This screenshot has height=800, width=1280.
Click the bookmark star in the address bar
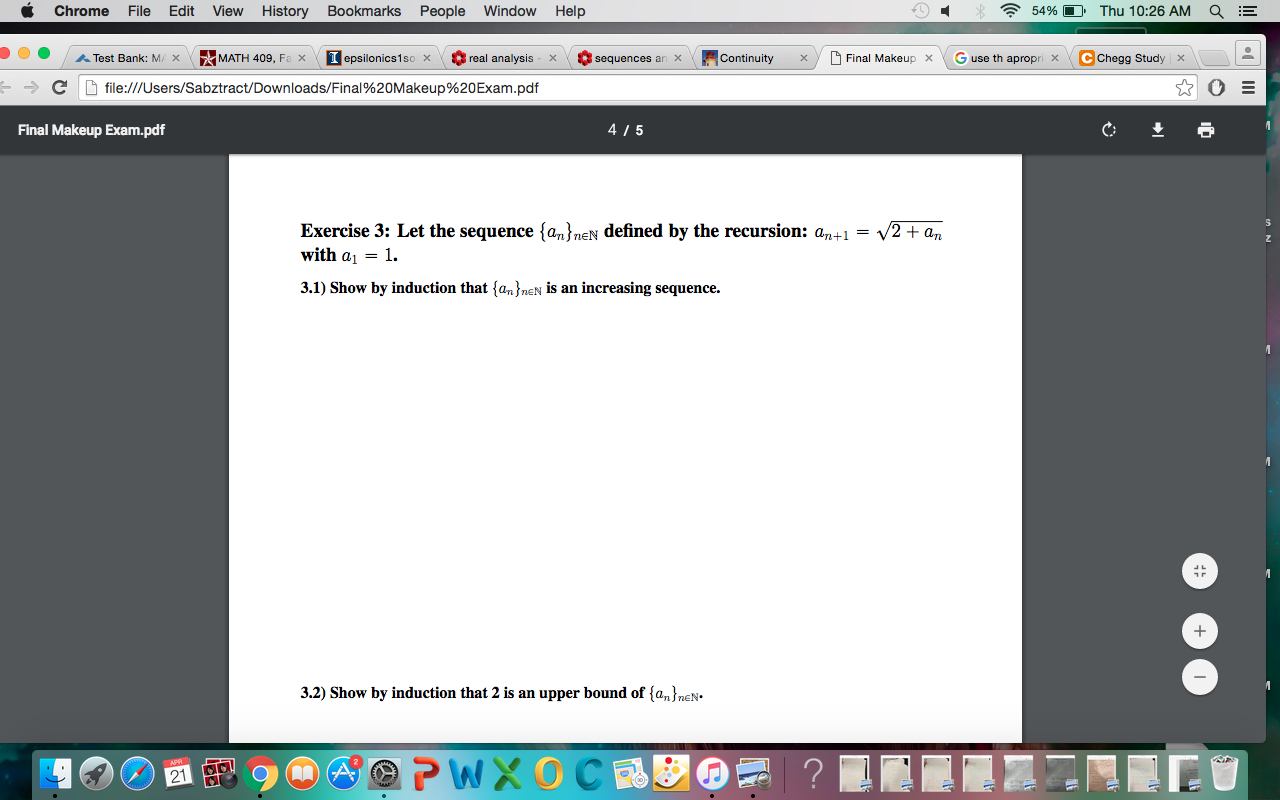1184,88
